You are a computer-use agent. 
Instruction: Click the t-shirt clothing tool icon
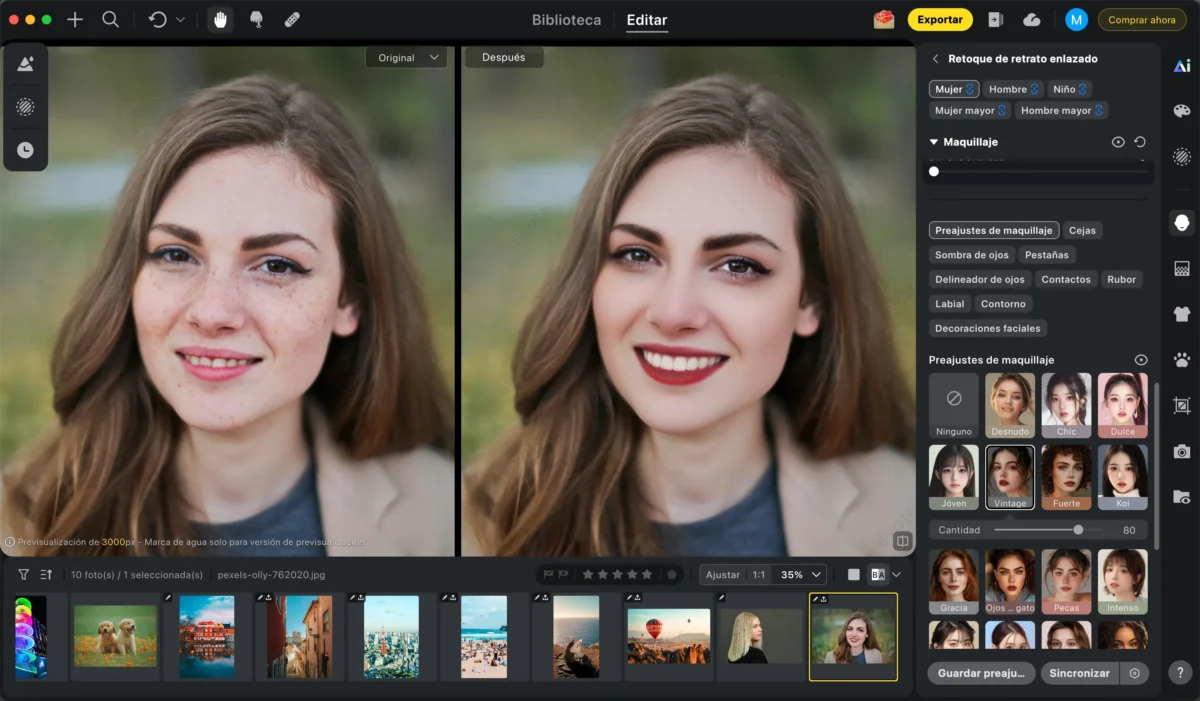click(1182, 314)
